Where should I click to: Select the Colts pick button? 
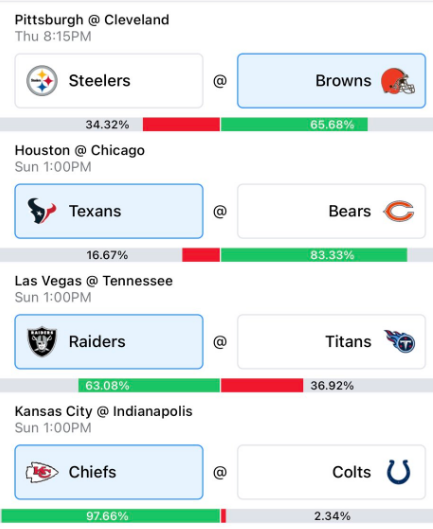coord(331,472)
